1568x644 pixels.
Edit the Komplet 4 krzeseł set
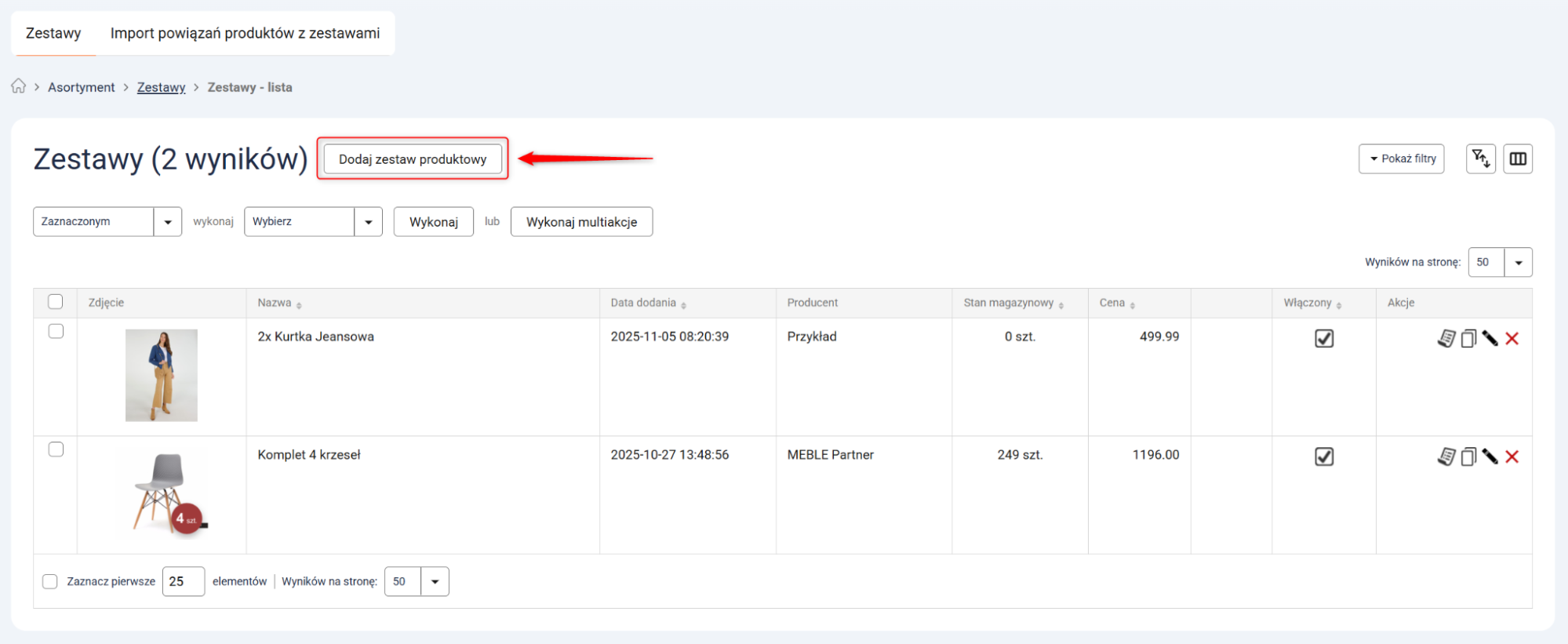click(x=1490, y=457)
